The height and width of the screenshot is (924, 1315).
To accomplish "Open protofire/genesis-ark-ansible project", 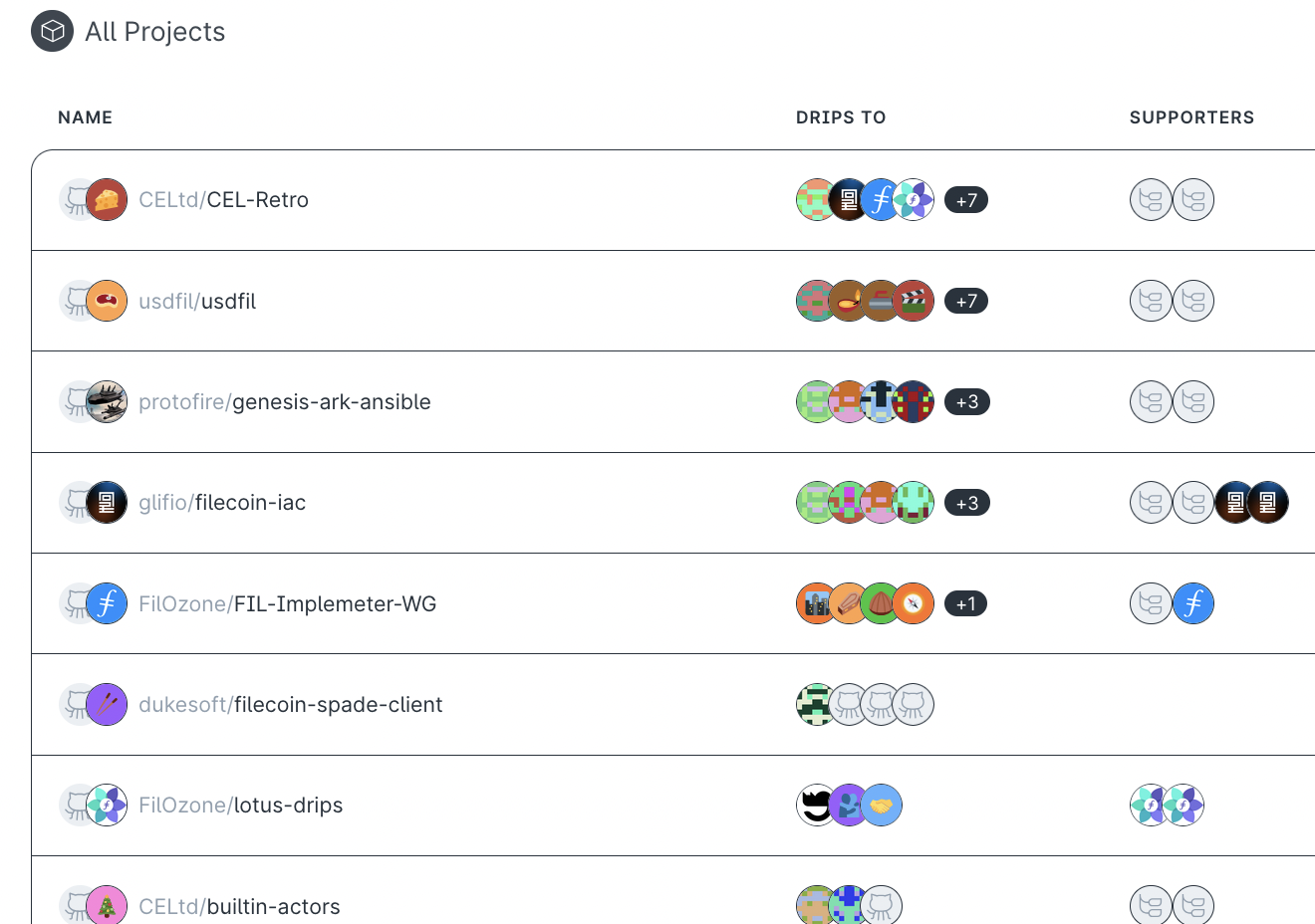I will click(x=284, y=402).
